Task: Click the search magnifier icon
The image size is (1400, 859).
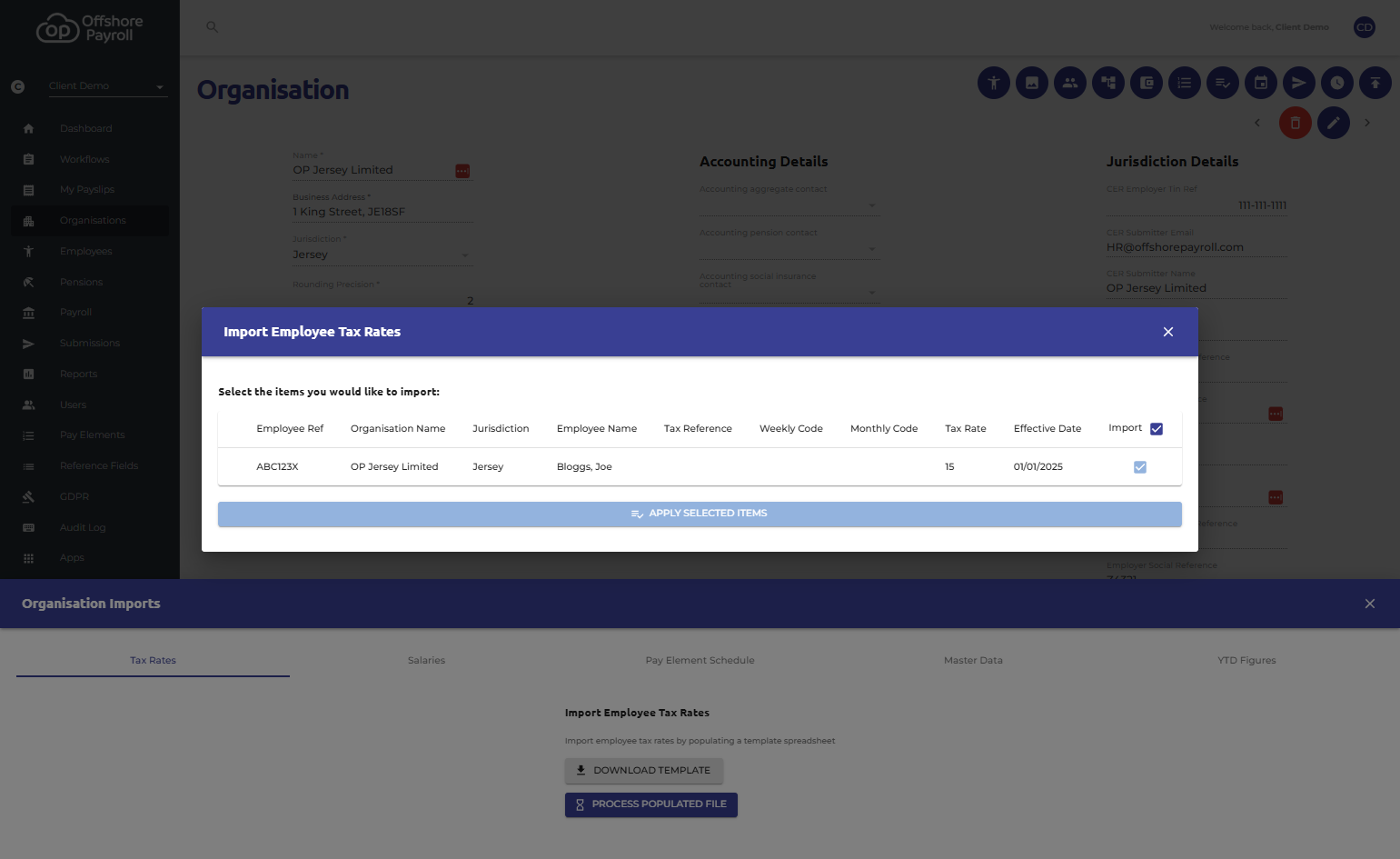Action: click(212, 27)
